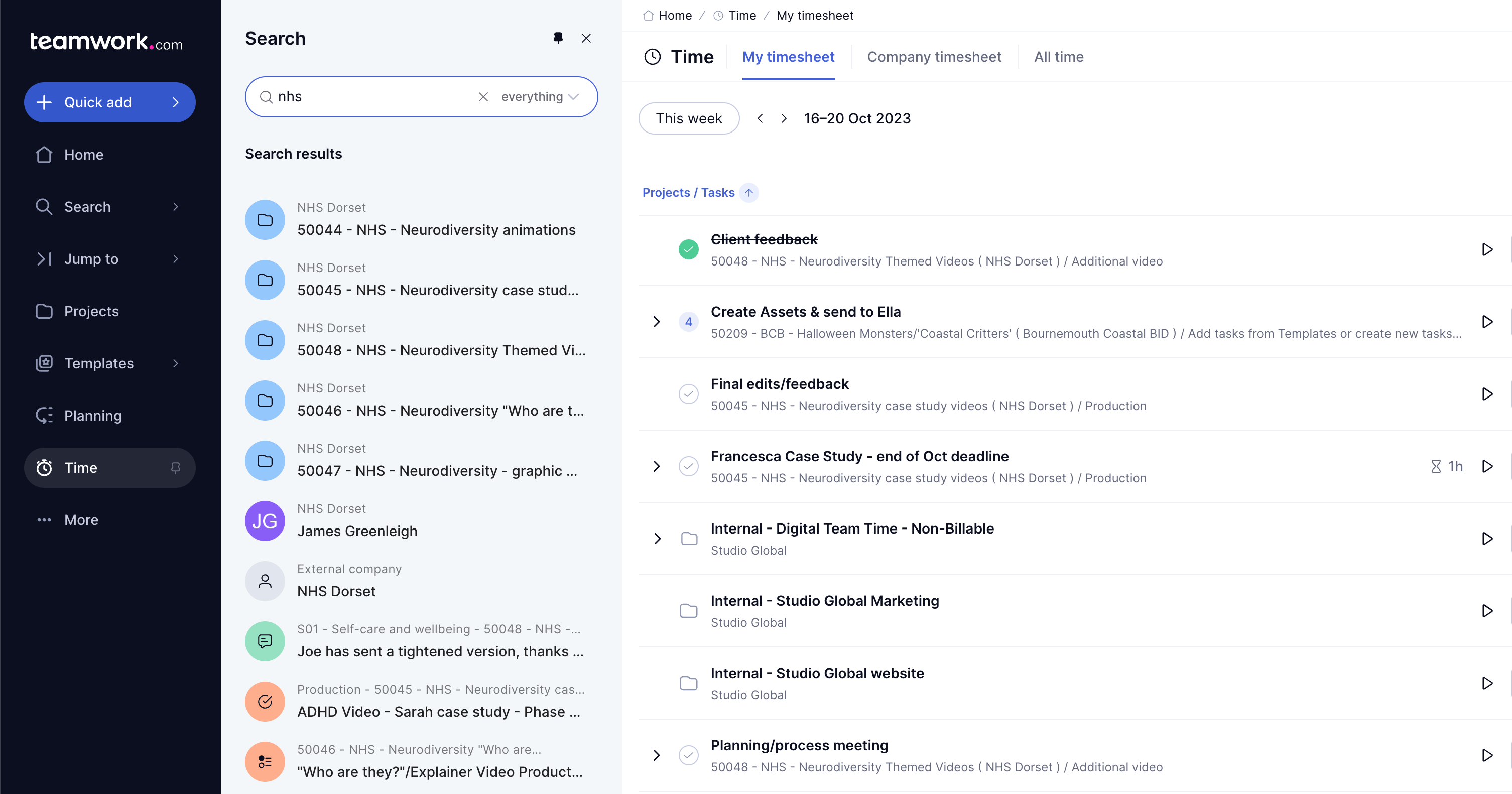The image size is (1512, 794).
Task: Open Planning in the sidebar
Action: [110, 416]
